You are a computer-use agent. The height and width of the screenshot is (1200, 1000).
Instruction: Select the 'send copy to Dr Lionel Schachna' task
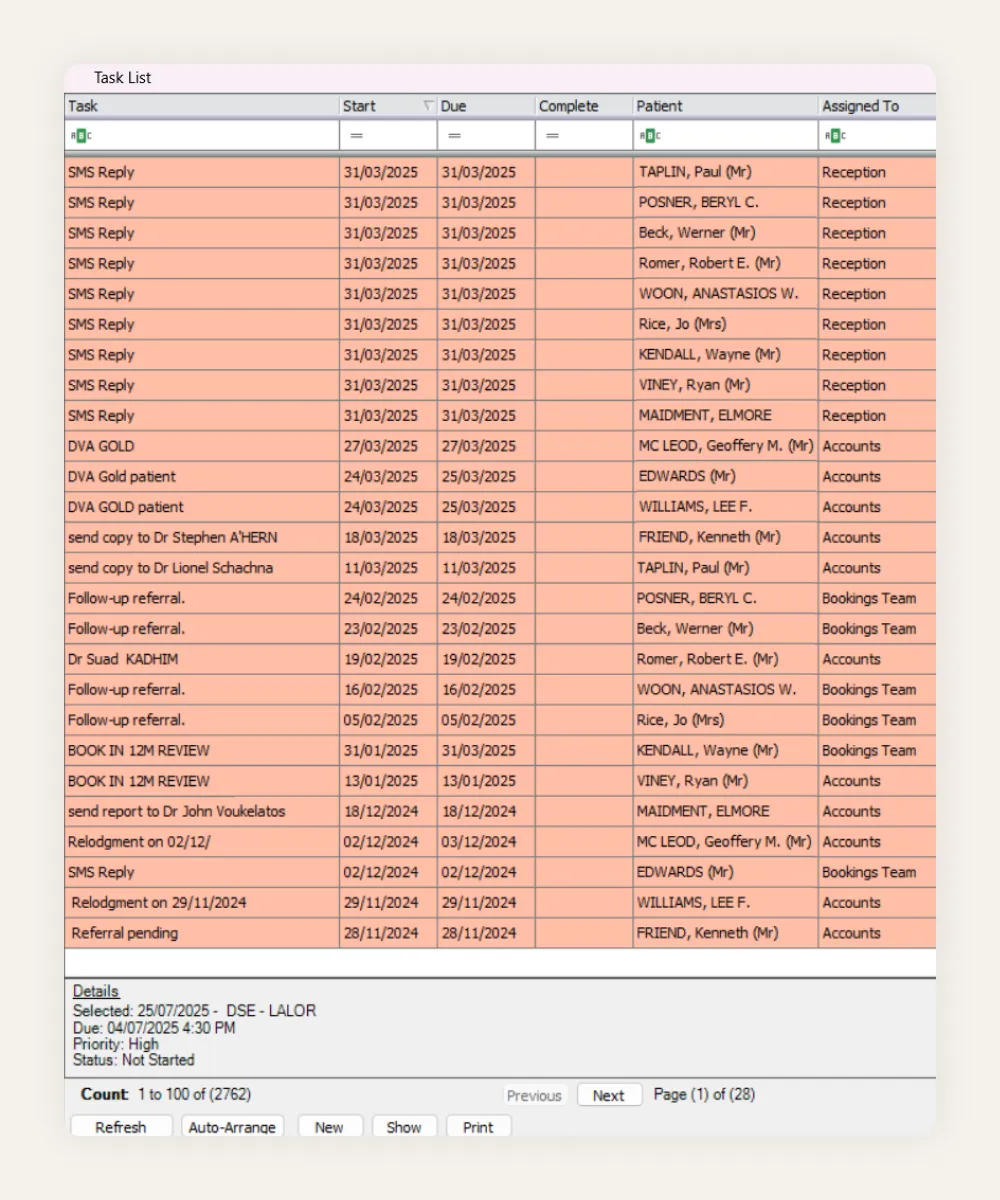[202, 568]
